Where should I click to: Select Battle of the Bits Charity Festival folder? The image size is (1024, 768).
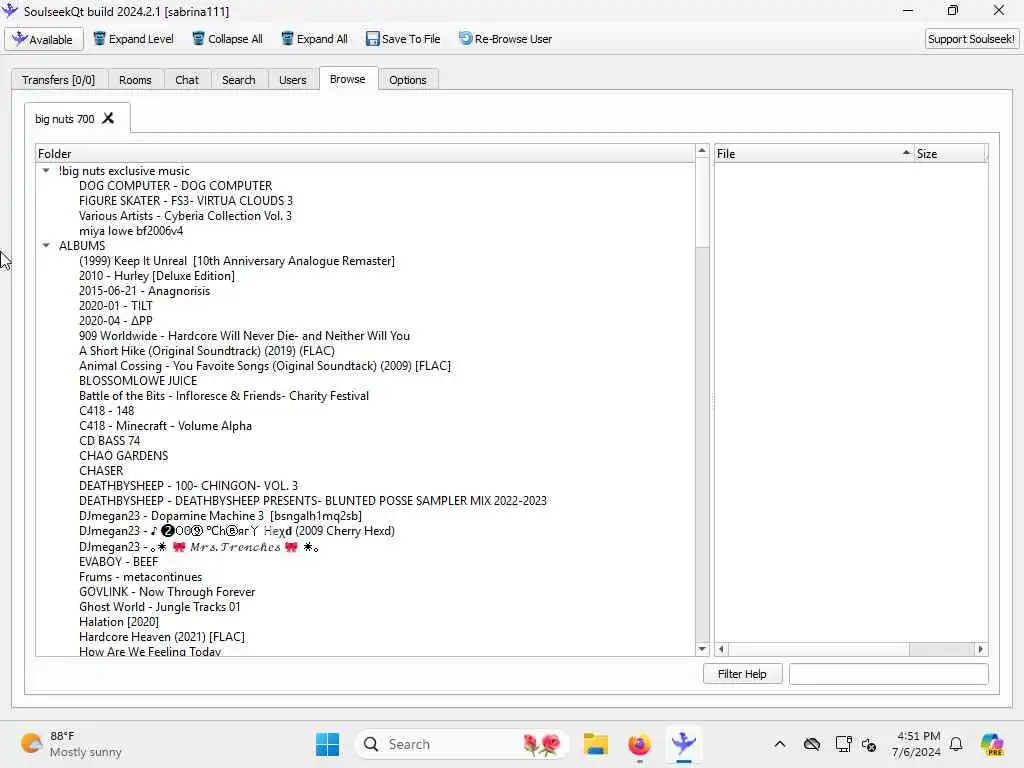tap(224, 396)
